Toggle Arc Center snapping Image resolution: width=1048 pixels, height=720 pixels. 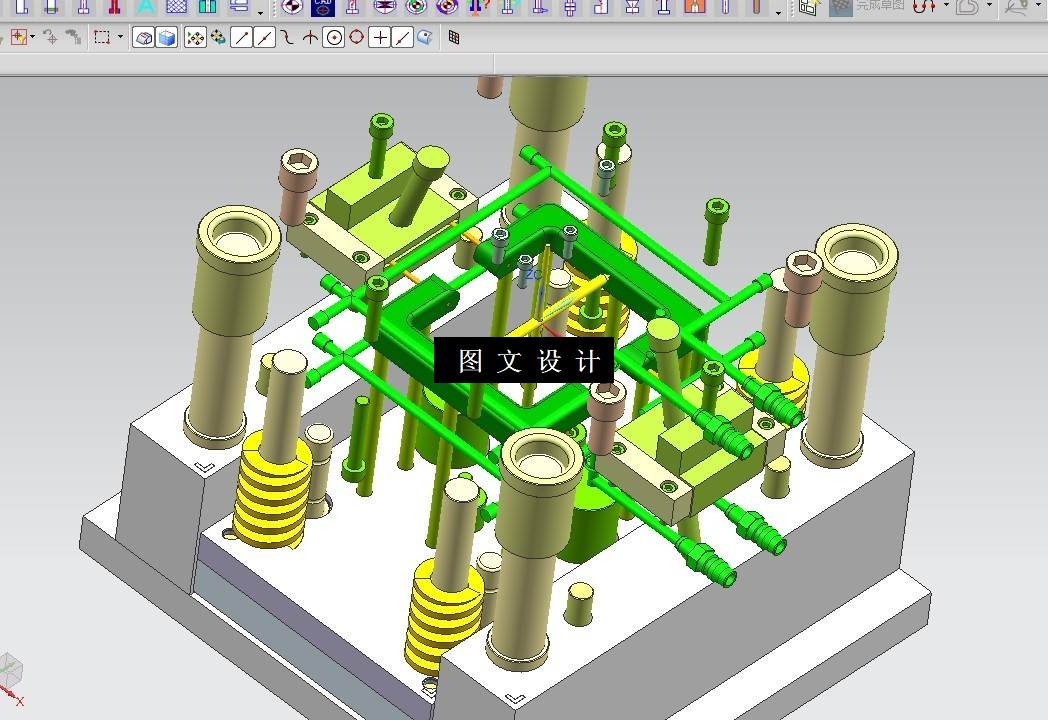[334, 38]
